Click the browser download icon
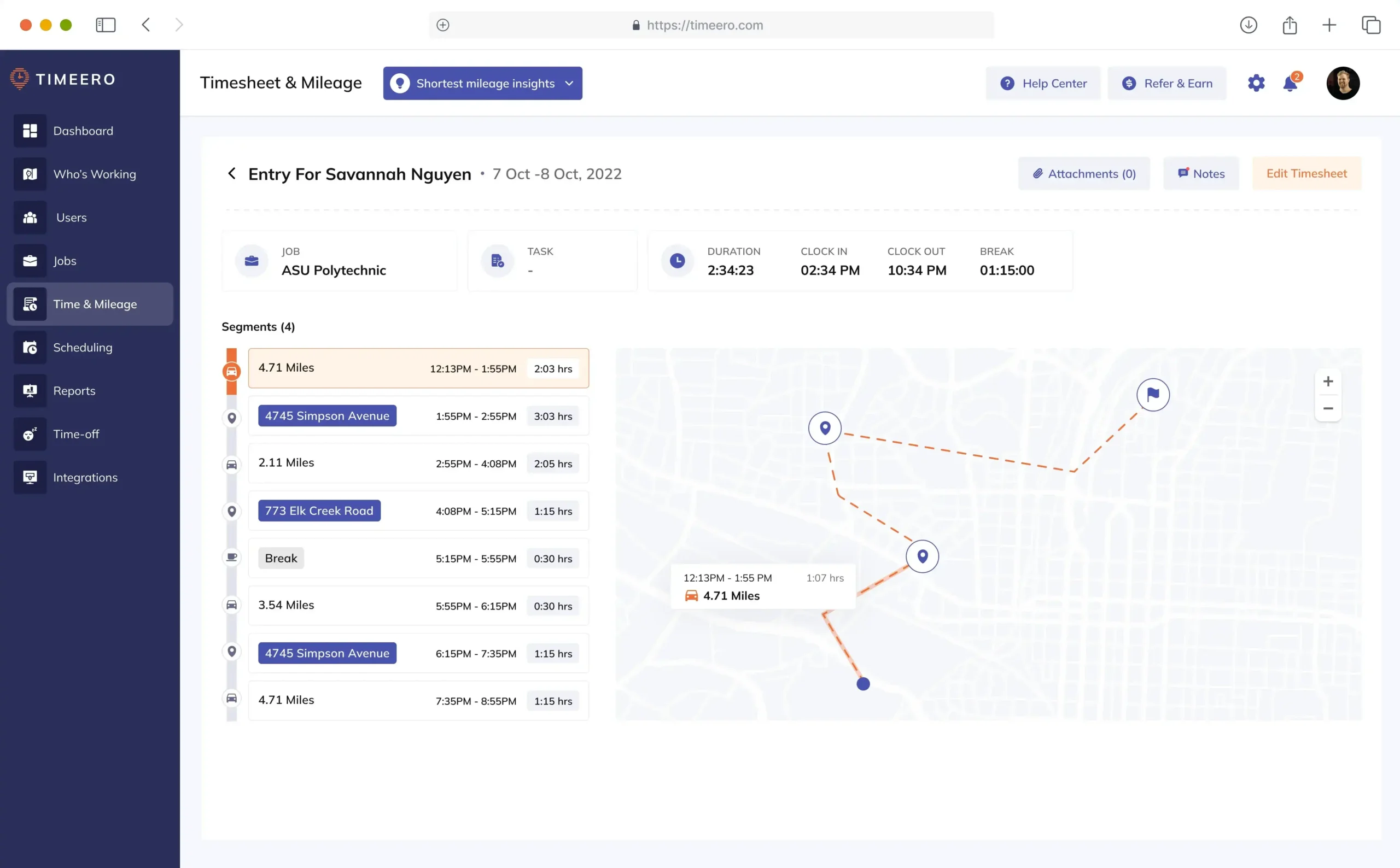Image resolution: width=1400 pixels, height=868 pixels. pos(1249,25)
